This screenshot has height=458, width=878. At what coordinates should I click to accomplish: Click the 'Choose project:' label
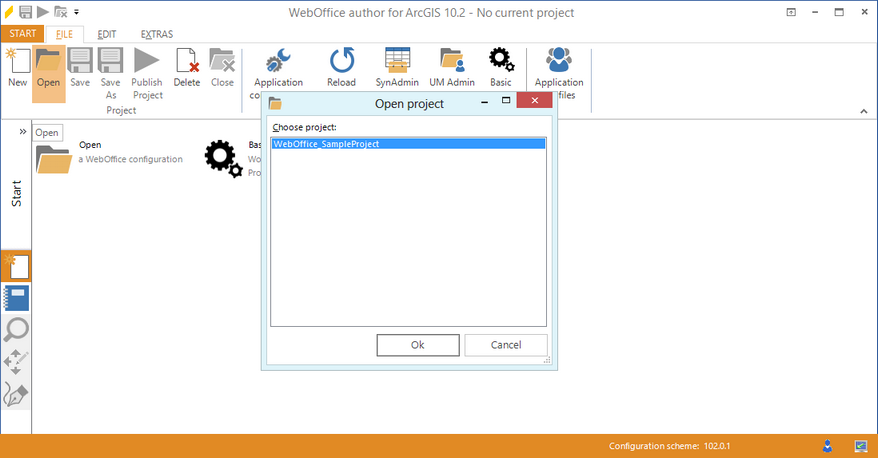click(x=305, y=127)
